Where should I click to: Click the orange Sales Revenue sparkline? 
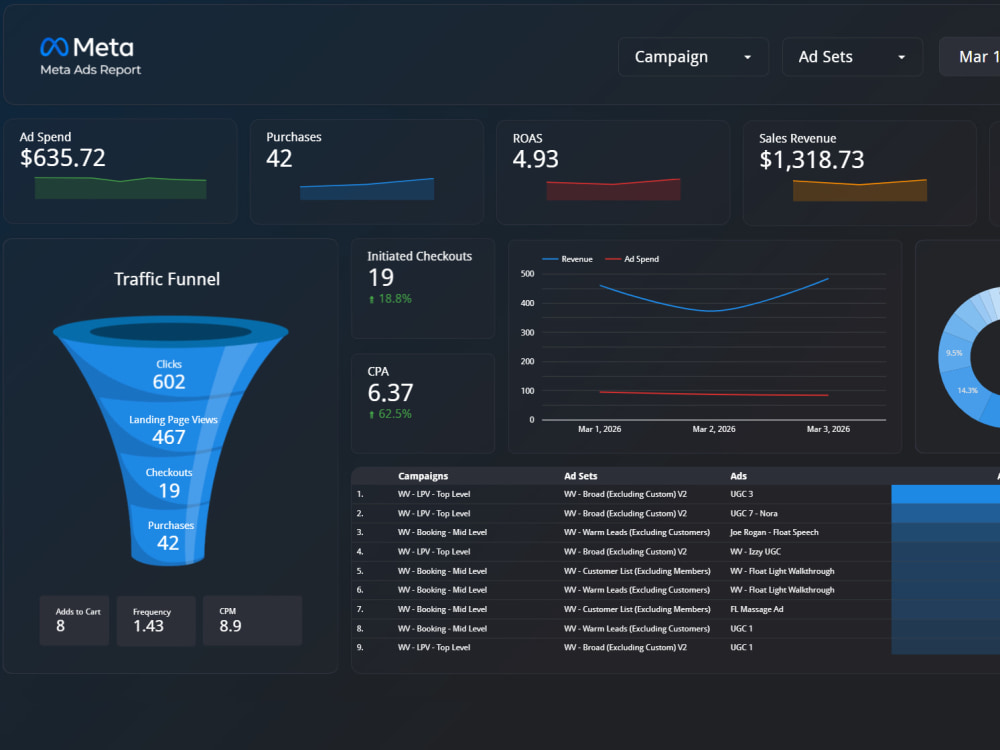(x=860, y=190)
